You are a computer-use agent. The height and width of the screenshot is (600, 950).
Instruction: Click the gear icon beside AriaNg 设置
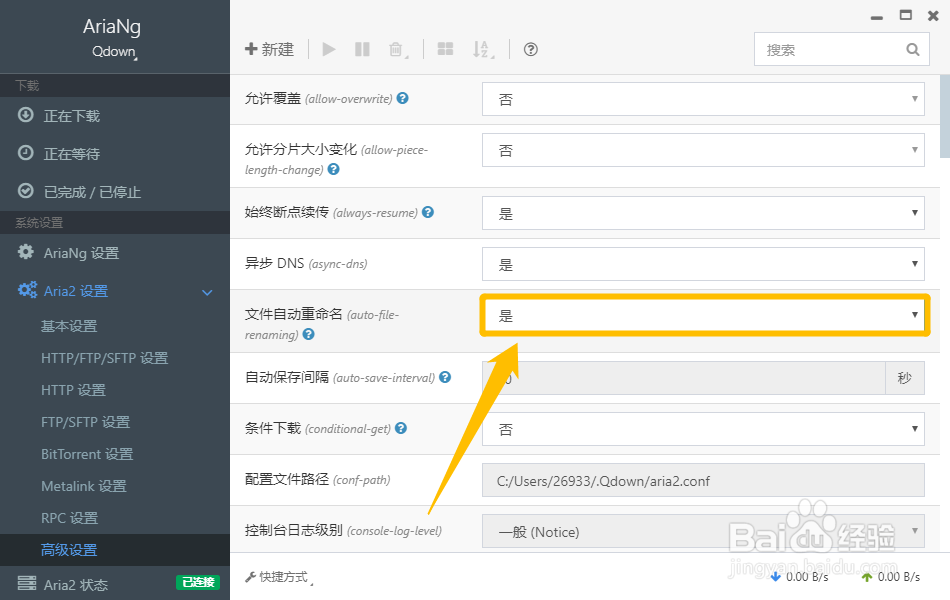click(x=25, y=252)
